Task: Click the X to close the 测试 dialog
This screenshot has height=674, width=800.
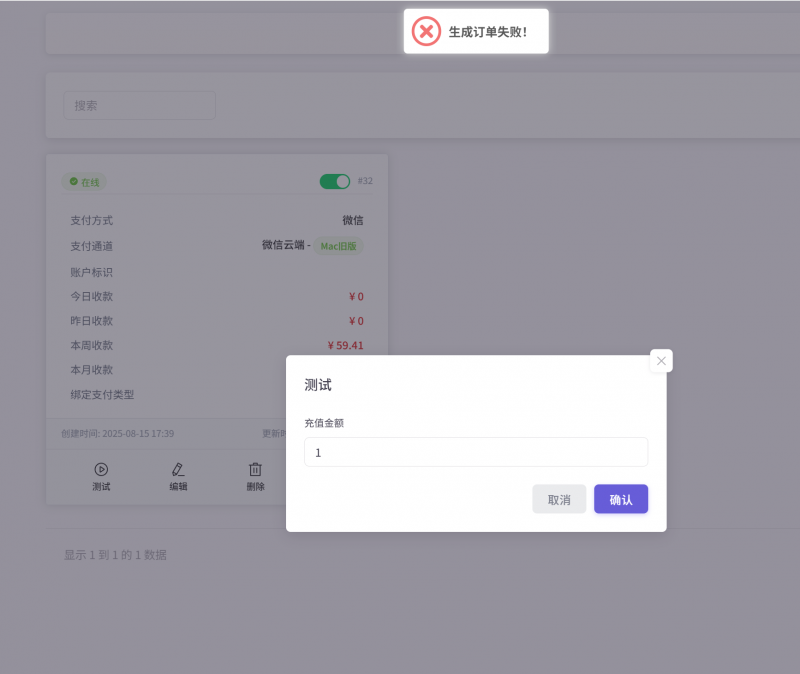Action: click(x=661, y=361)
